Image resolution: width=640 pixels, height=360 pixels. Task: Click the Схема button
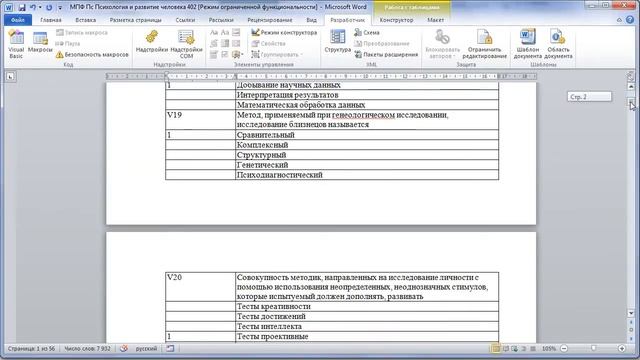[x=367, y=32]
